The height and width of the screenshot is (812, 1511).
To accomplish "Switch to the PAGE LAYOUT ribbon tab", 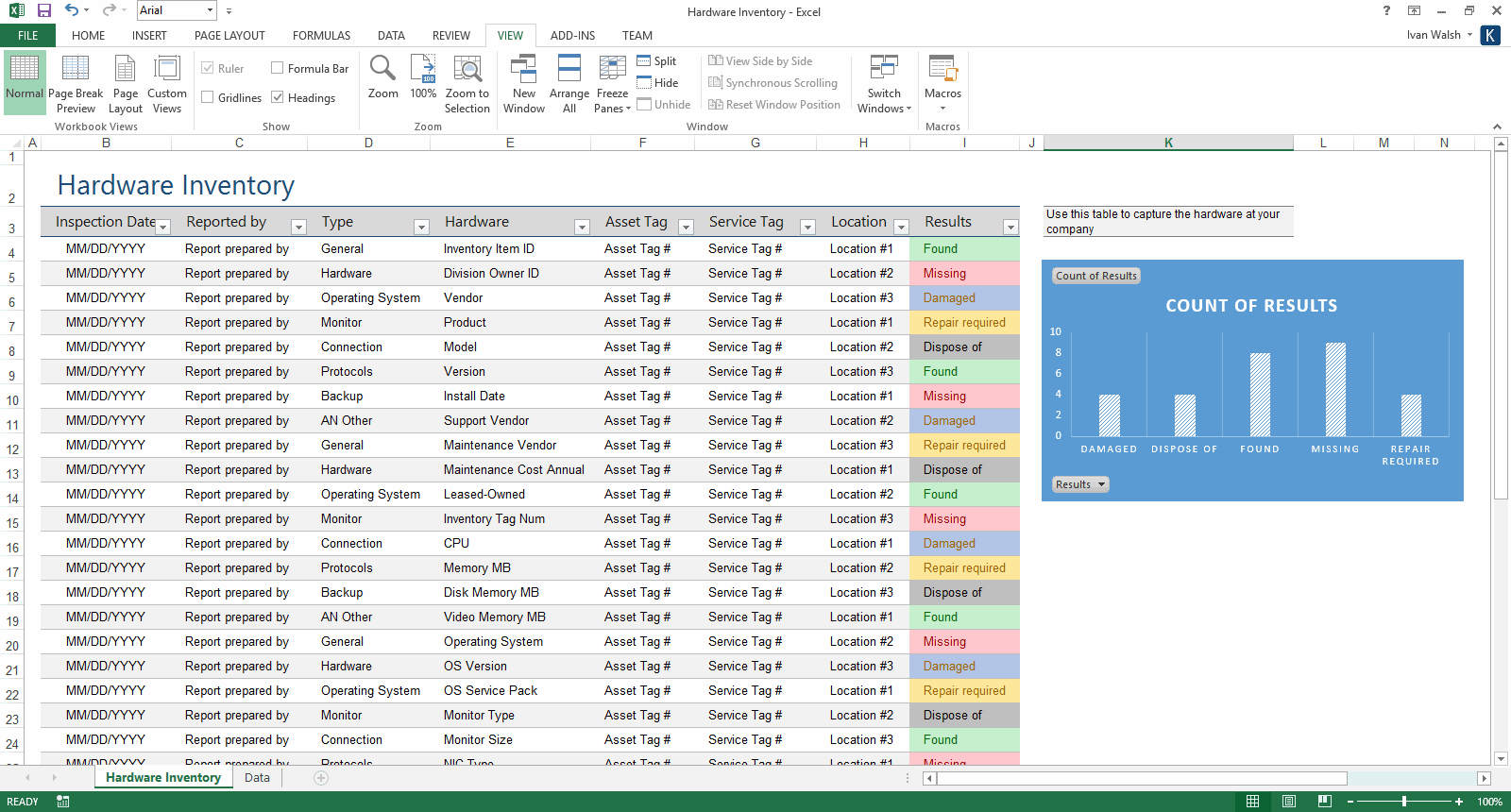I will [229, 36].
